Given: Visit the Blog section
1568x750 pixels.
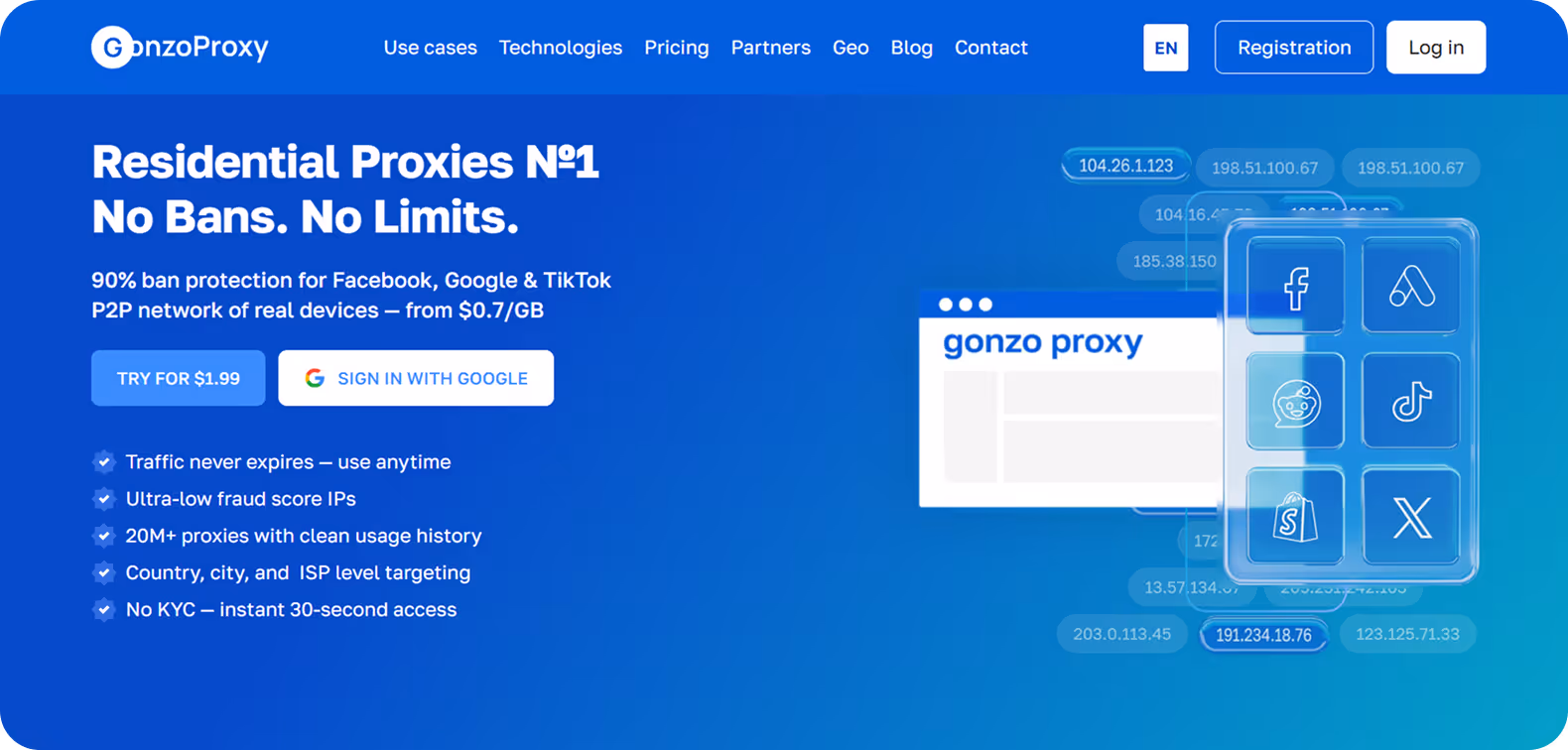Looking at the screenshot, I should 911,48.
